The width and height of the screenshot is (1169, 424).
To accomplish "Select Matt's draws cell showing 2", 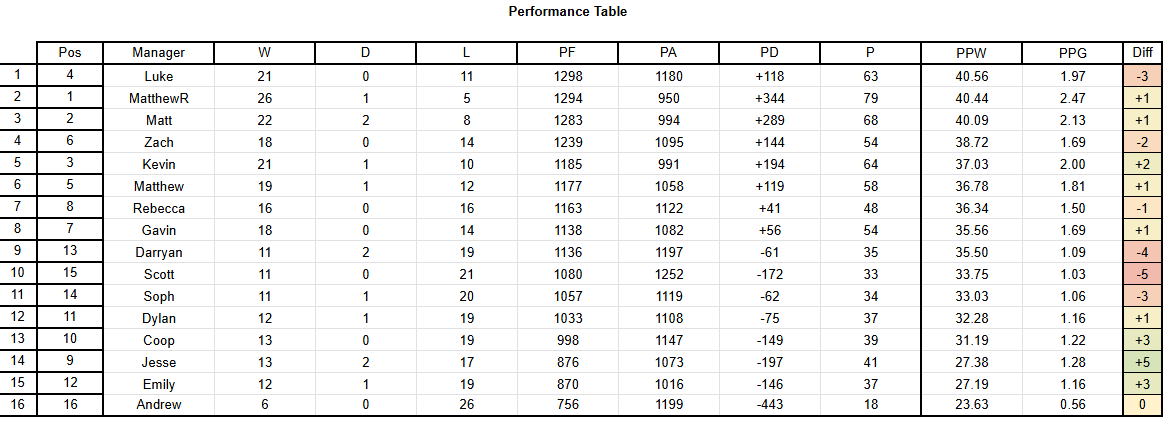I will tap(365, 120).
